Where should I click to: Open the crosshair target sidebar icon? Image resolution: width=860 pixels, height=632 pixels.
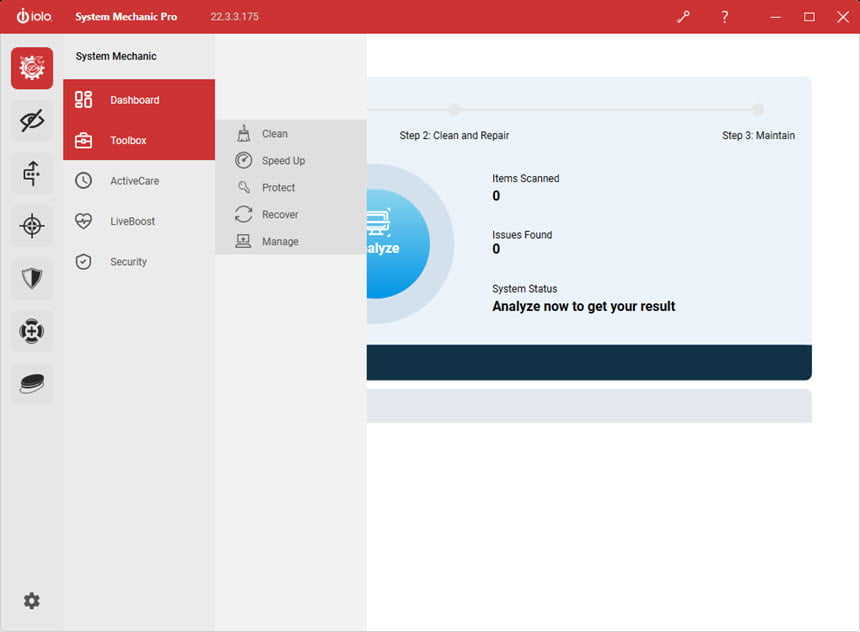point(32,225)
